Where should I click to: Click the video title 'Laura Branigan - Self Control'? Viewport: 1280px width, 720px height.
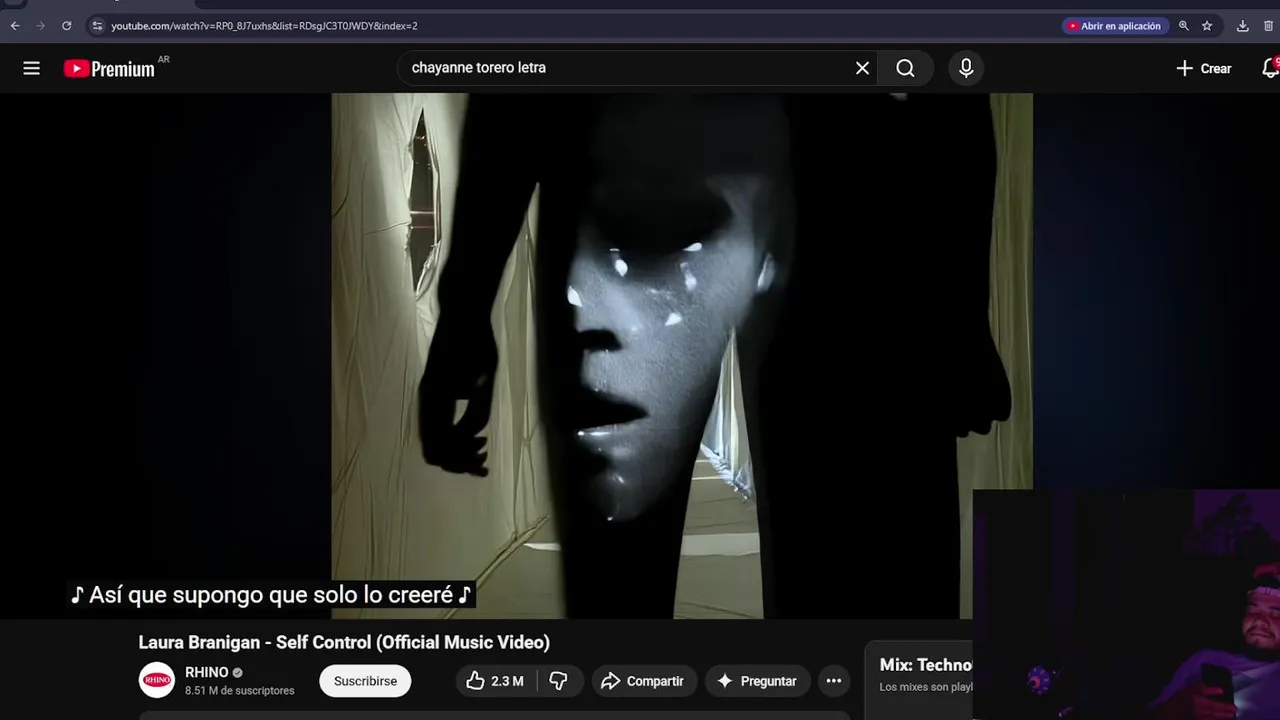(344, 642)
